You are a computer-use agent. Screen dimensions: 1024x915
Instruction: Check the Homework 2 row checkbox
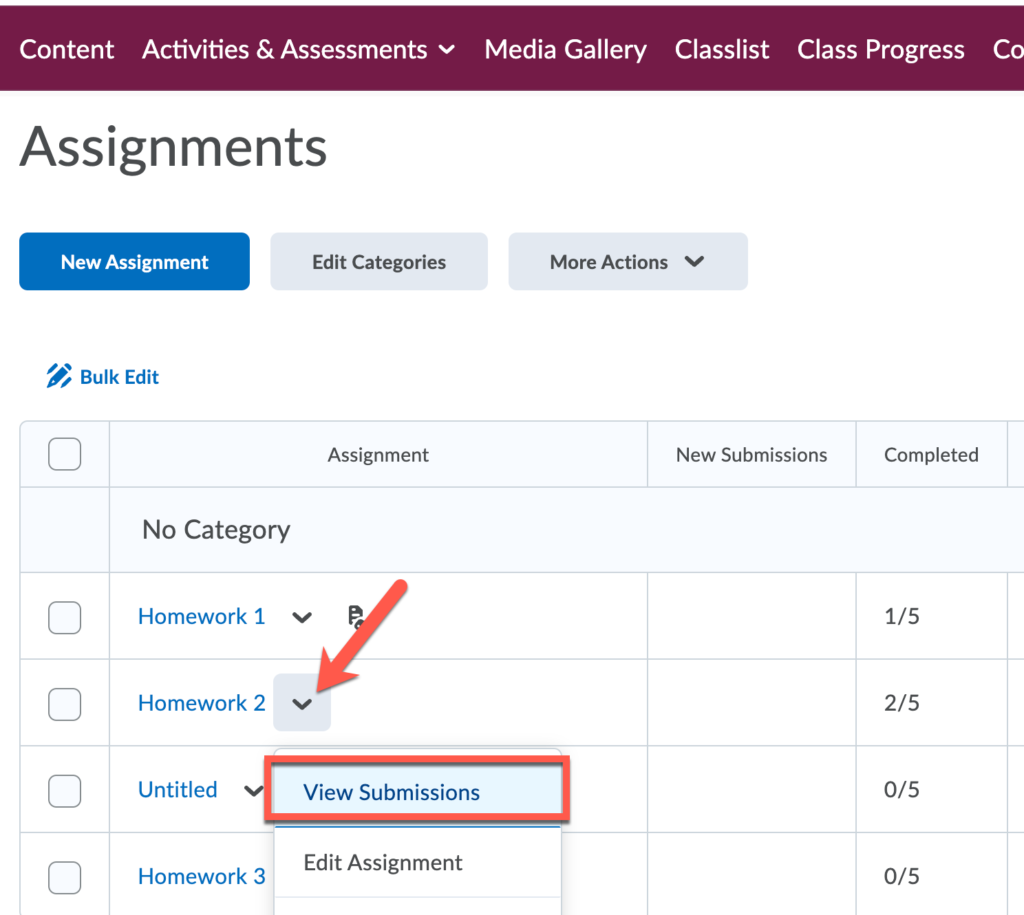pyautogui.click(x=64, y=704)
